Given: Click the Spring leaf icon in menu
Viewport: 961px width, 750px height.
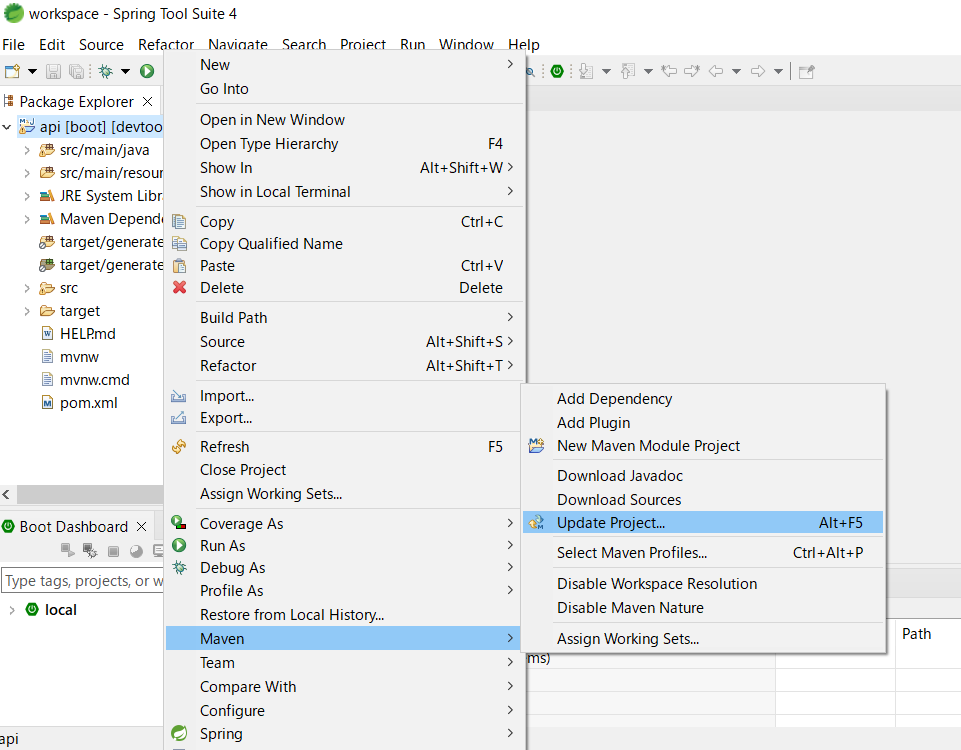Looking at the screenshot, I should pos(179,733).
